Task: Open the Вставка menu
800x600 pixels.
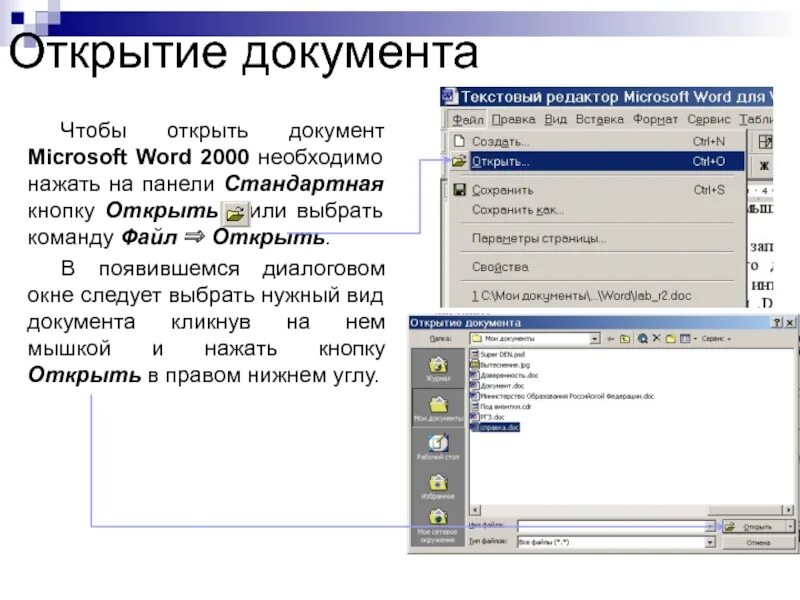Action: click(x=599, y=119)
